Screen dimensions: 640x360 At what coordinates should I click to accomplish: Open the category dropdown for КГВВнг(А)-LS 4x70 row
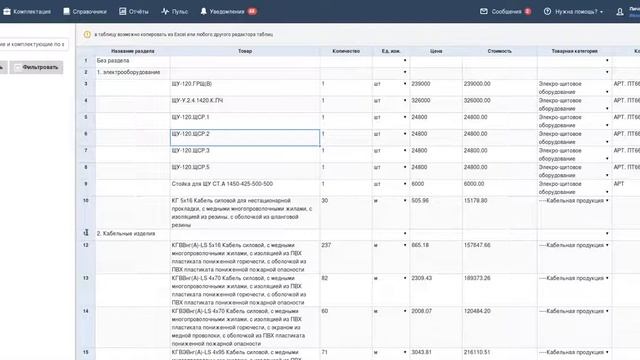coord(607,278)
